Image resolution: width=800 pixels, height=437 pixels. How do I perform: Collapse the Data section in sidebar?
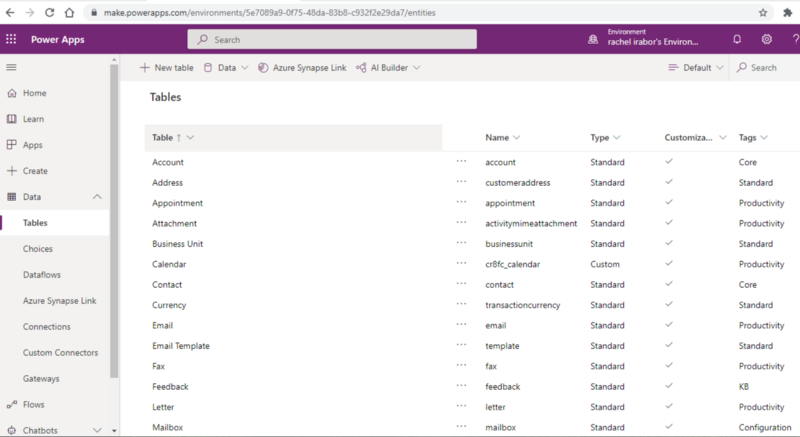97,197
